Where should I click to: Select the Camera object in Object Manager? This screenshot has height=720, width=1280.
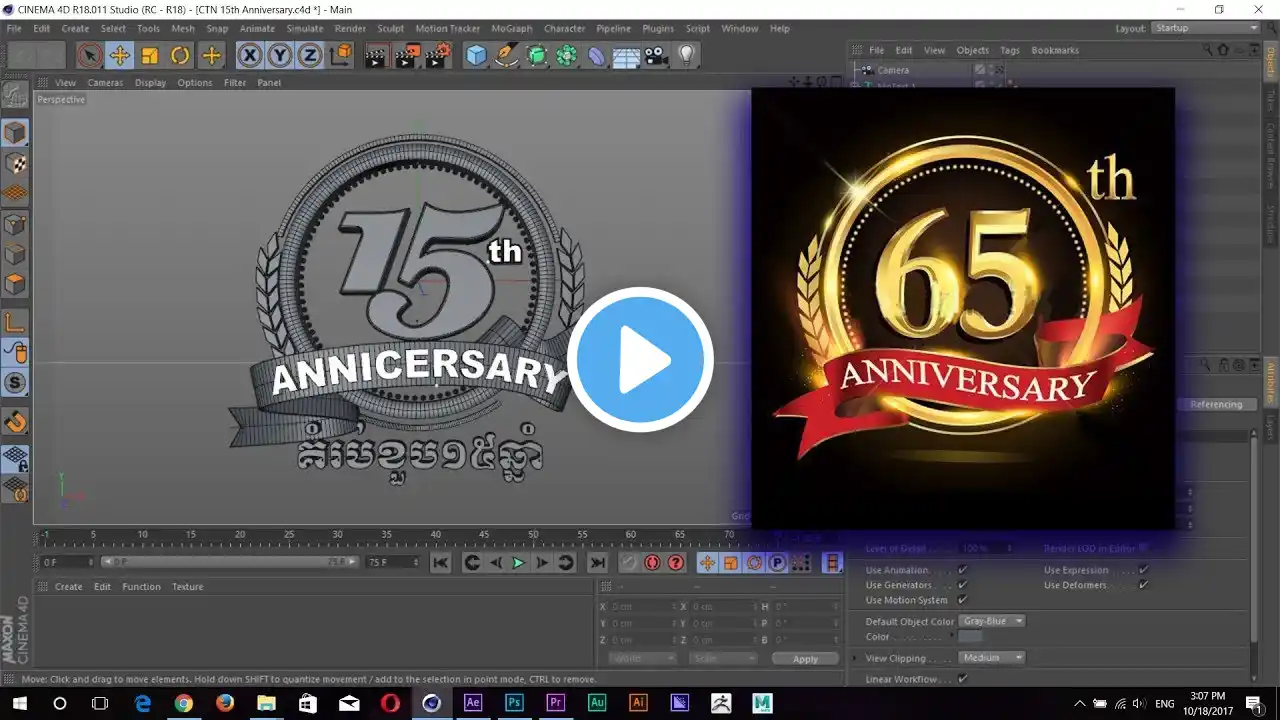point(893,71)
